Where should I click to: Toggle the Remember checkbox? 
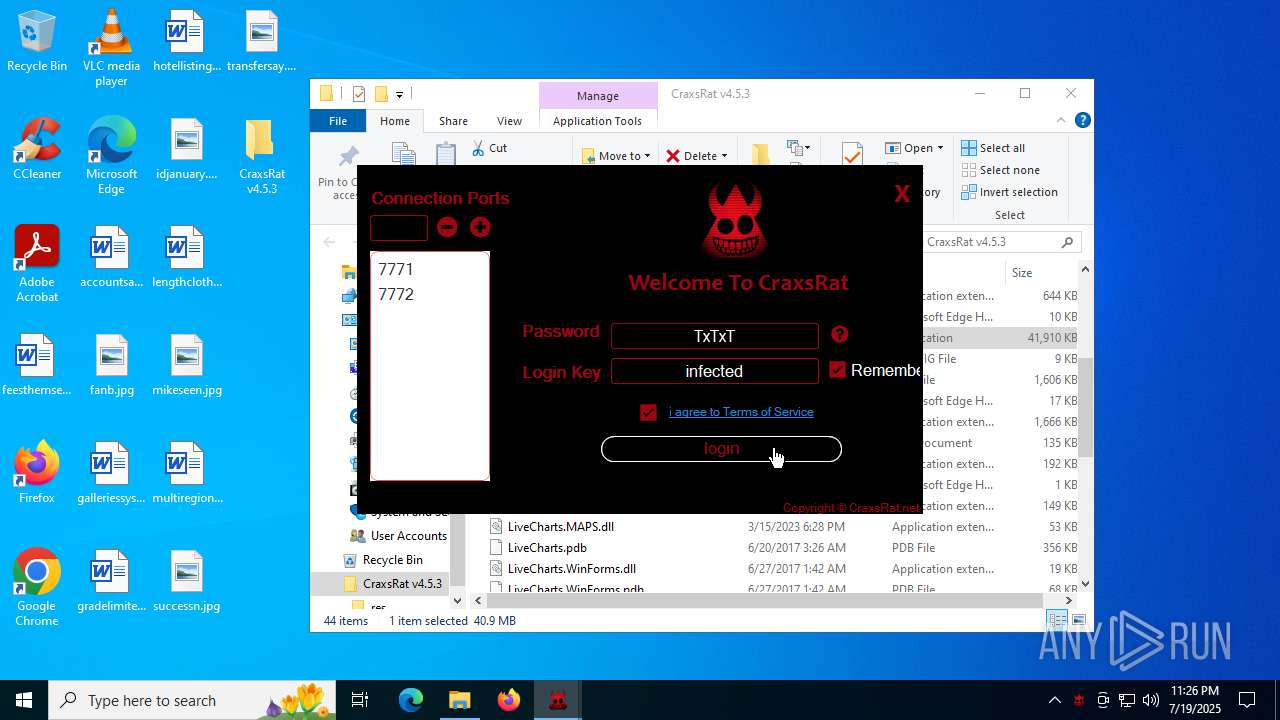838,370
